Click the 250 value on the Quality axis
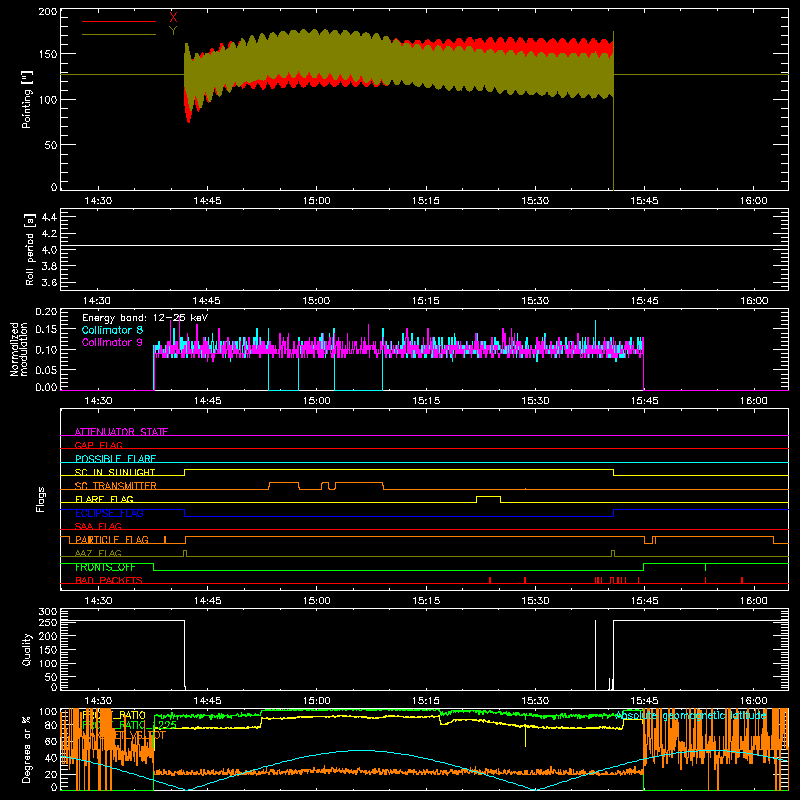 [x=48, y=622]
